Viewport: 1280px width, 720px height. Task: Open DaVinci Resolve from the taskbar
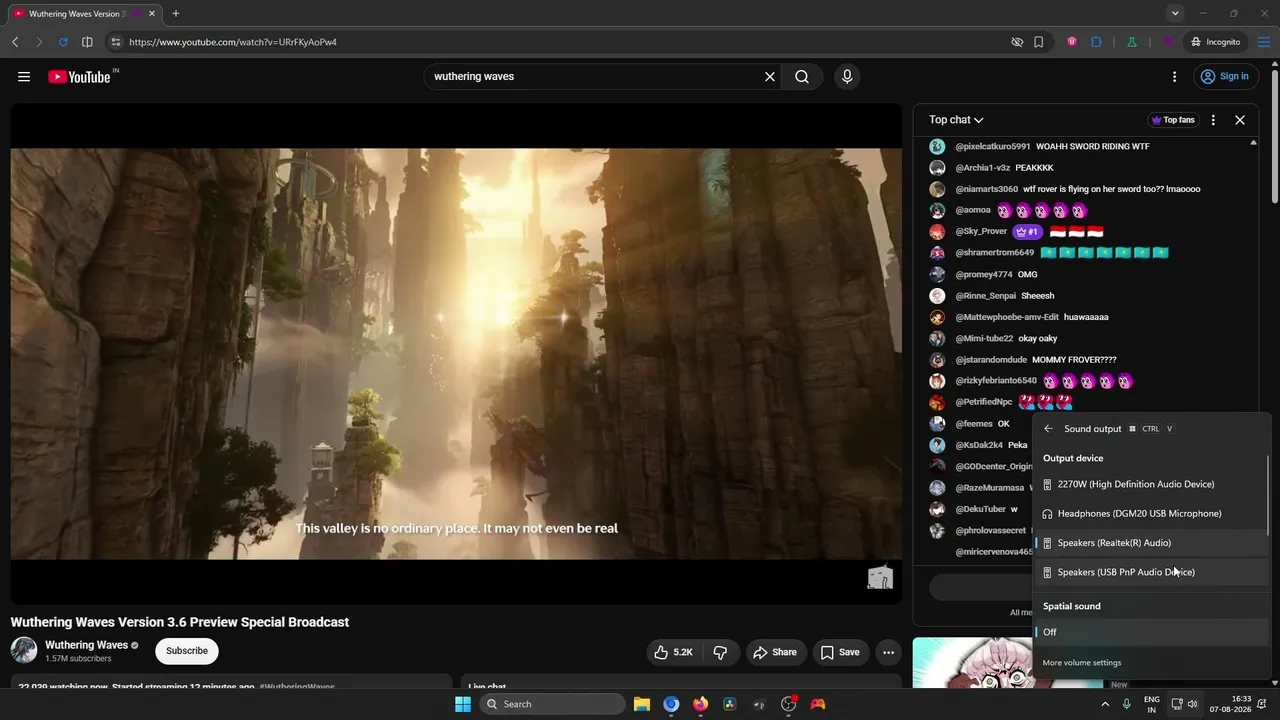point(730,704)
